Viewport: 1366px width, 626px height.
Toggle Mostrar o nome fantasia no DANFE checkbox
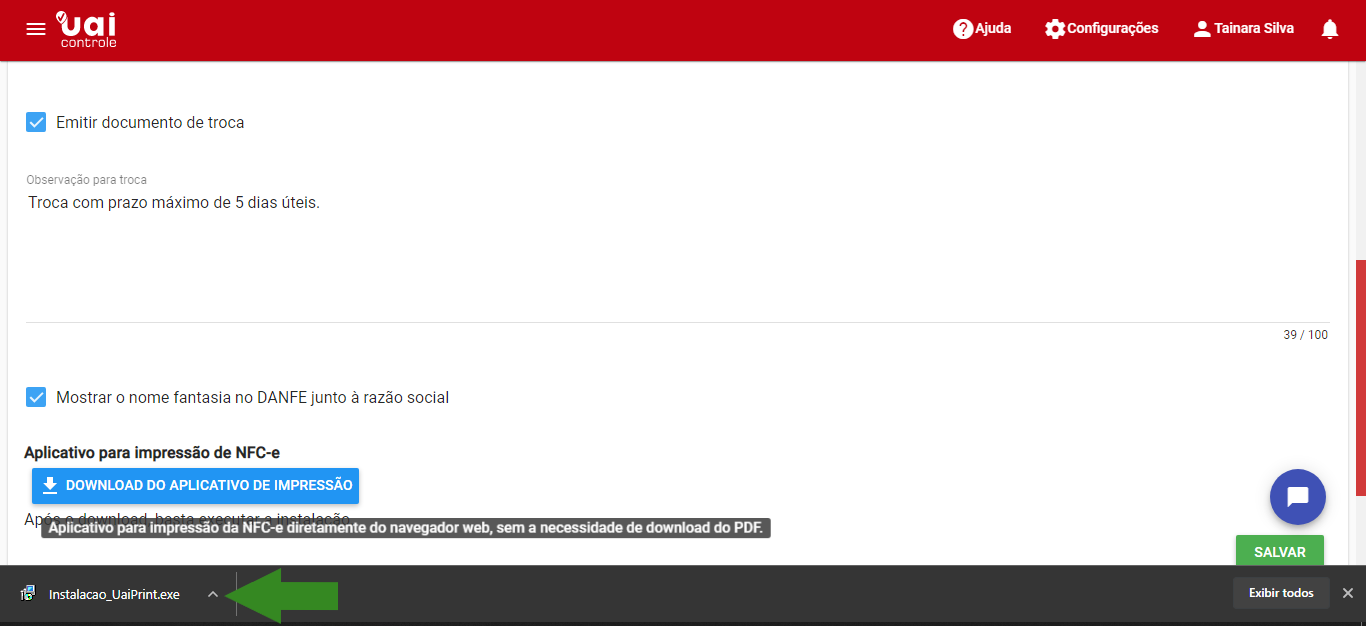coord(36,397)
